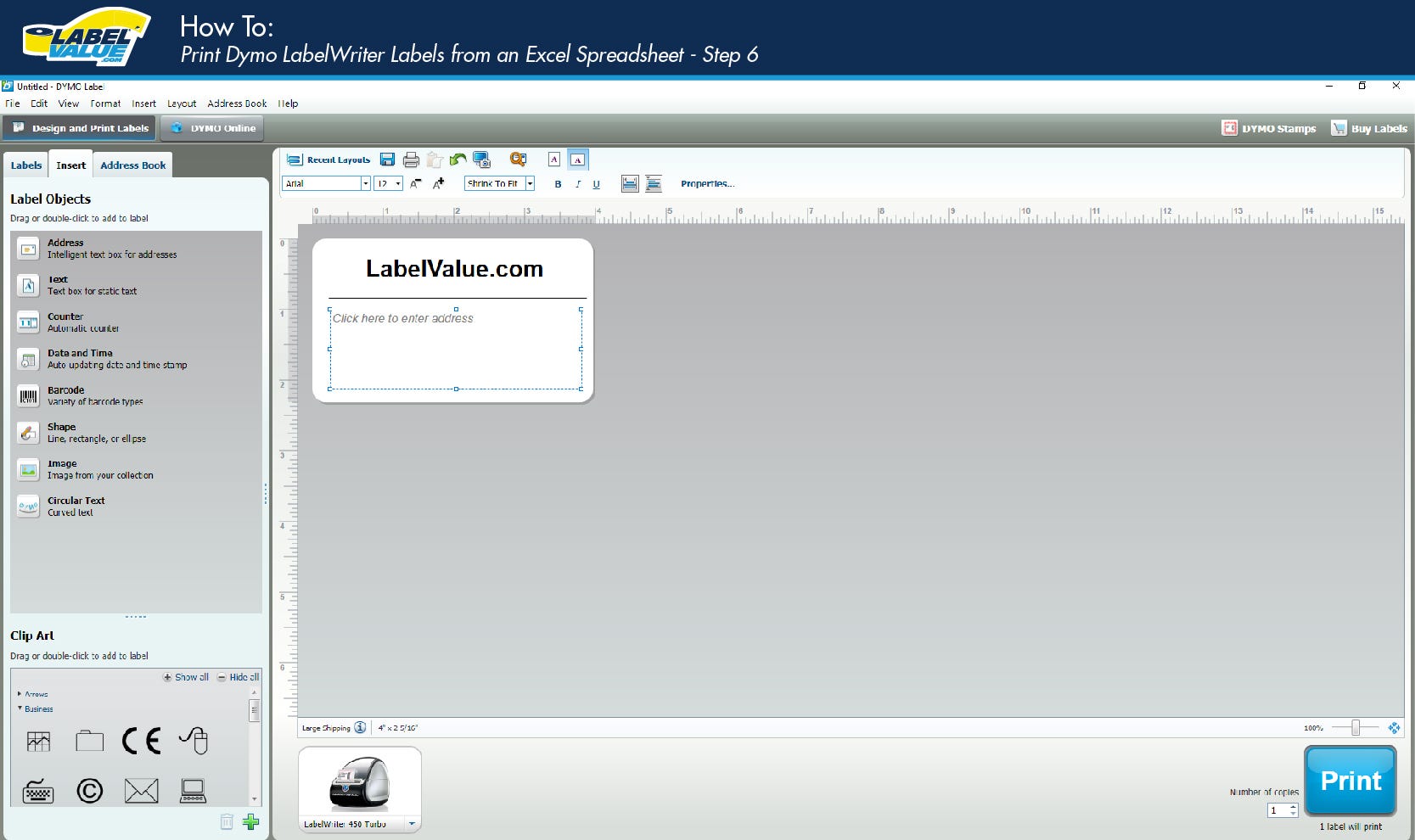Select portrait label orientation icon
Viewport: 1415px width, 840px height.
[x=554, y=160]
